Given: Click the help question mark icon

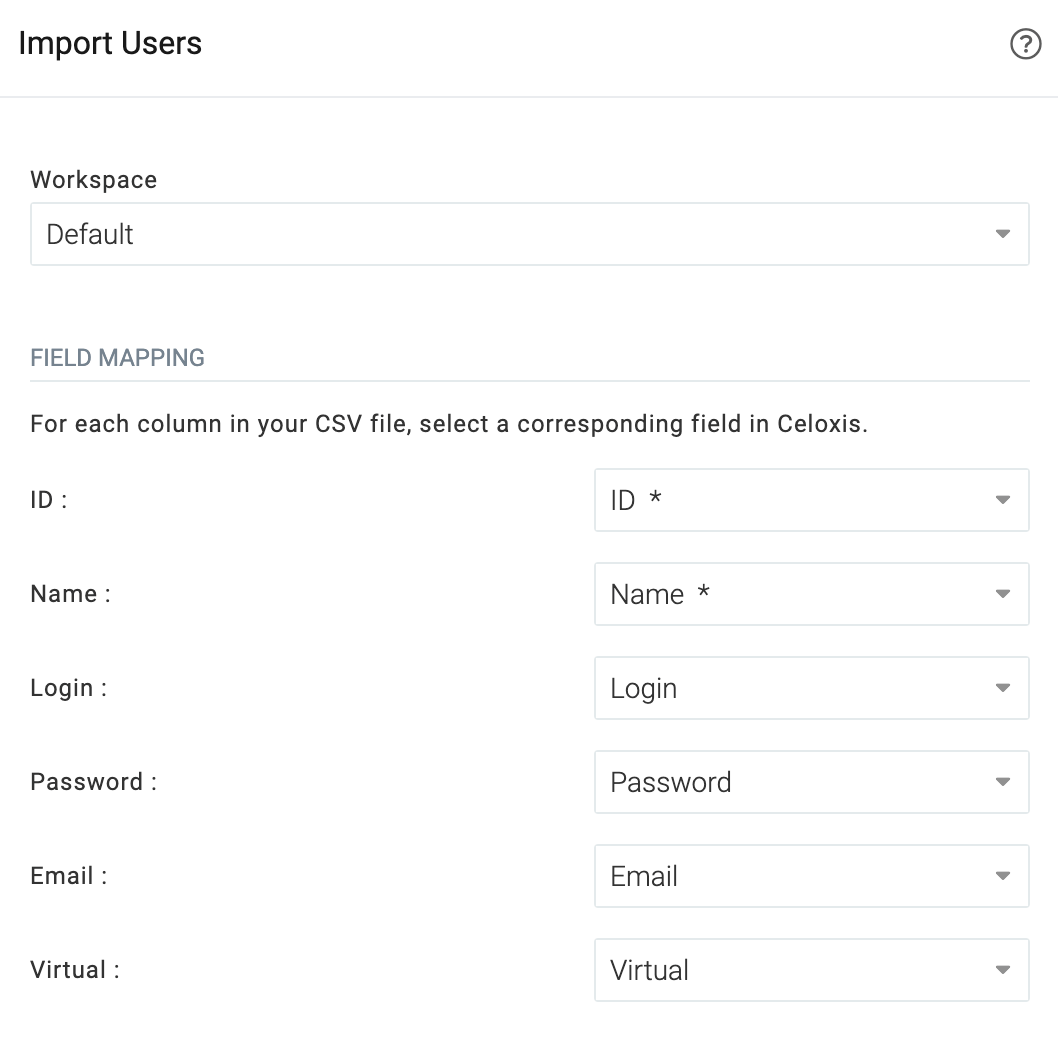Looking at the screenshot, I should [x=1026, y=44].
